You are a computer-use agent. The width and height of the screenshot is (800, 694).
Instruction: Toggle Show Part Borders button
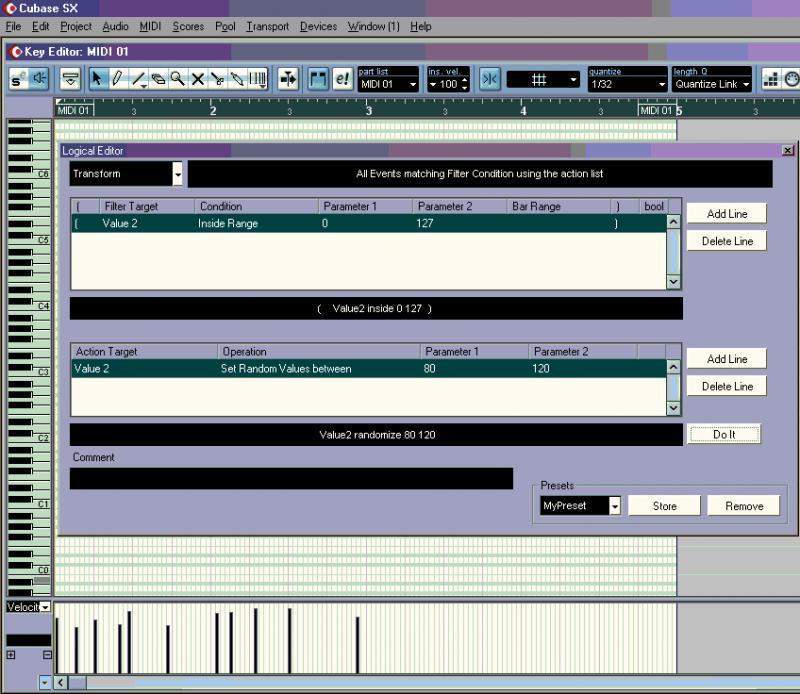pyautogui.click(x=318, y=79)
